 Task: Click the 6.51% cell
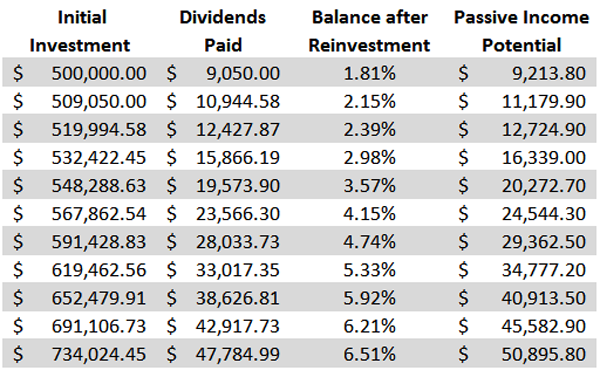pos(369,354)
